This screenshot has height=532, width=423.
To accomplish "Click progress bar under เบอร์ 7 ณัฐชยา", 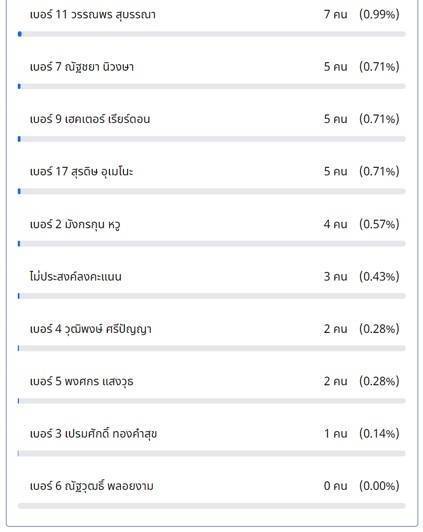I will [212, 86].
